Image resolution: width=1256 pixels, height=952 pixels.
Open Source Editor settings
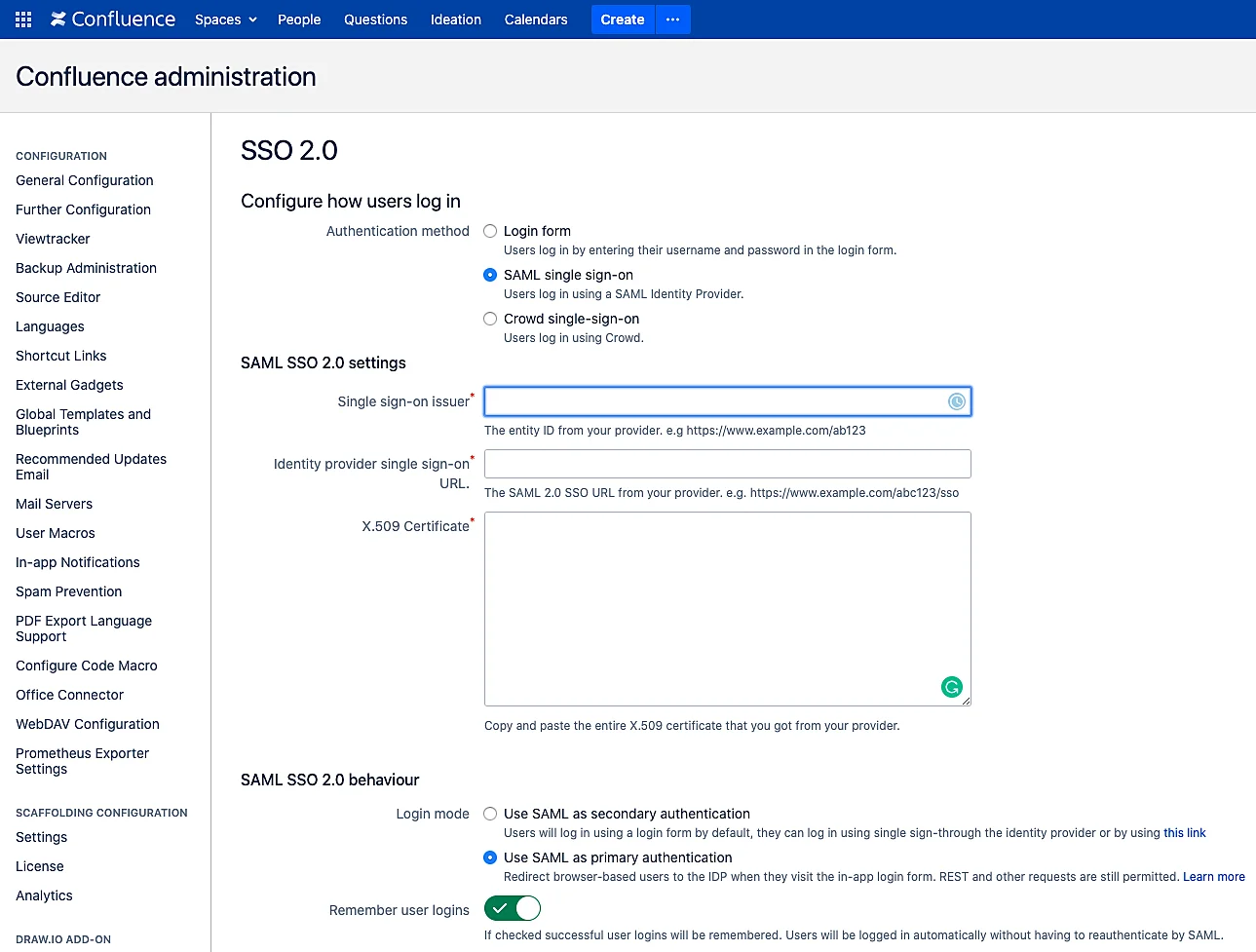pos(57,297)
